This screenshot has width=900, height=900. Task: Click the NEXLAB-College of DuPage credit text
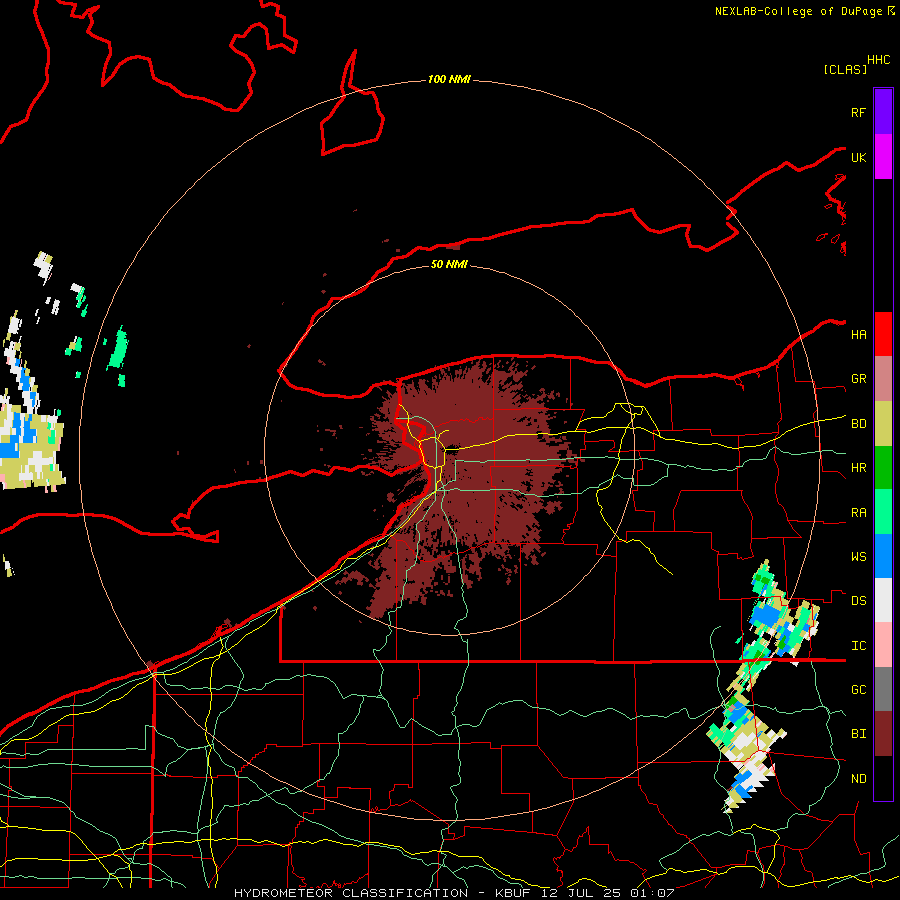(x=798, y=11)
